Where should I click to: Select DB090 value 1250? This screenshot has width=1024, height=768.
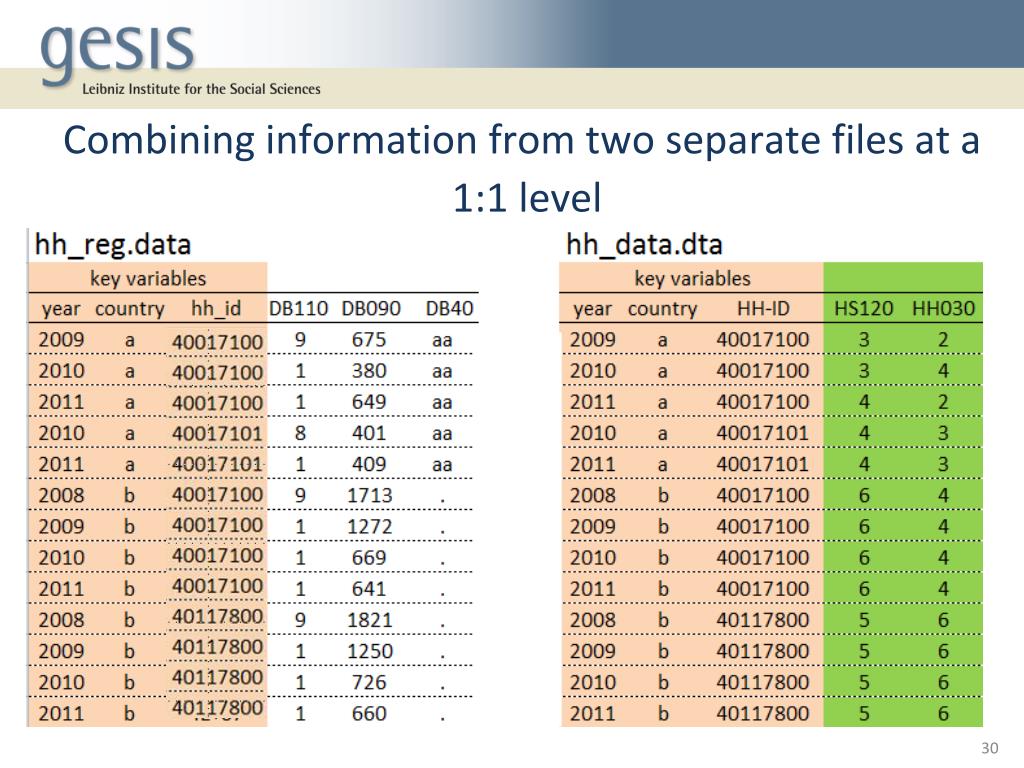click(x=370, y=651)
